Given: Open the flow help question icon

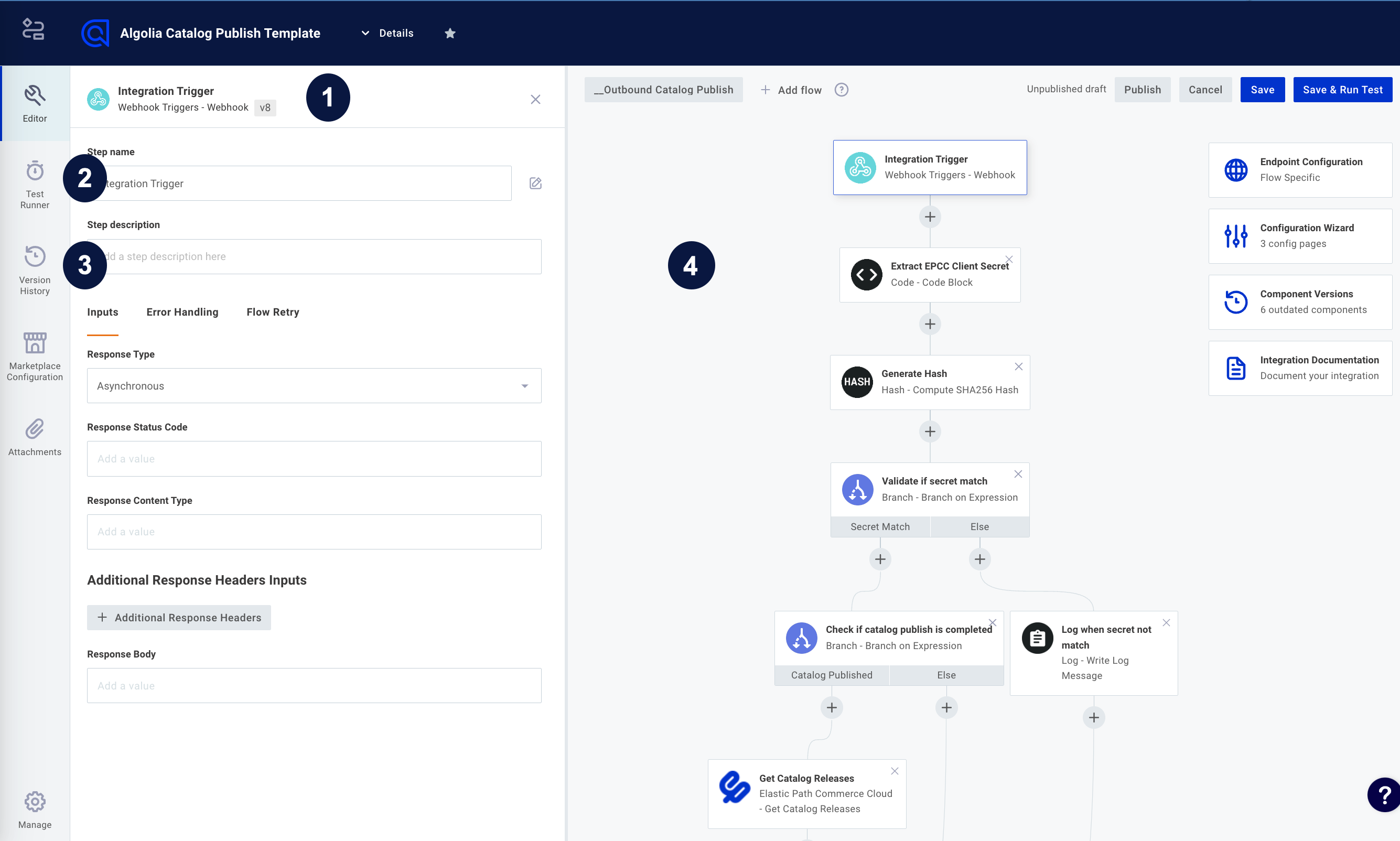Looking at the screenshot, I should (x=842, y=90).
